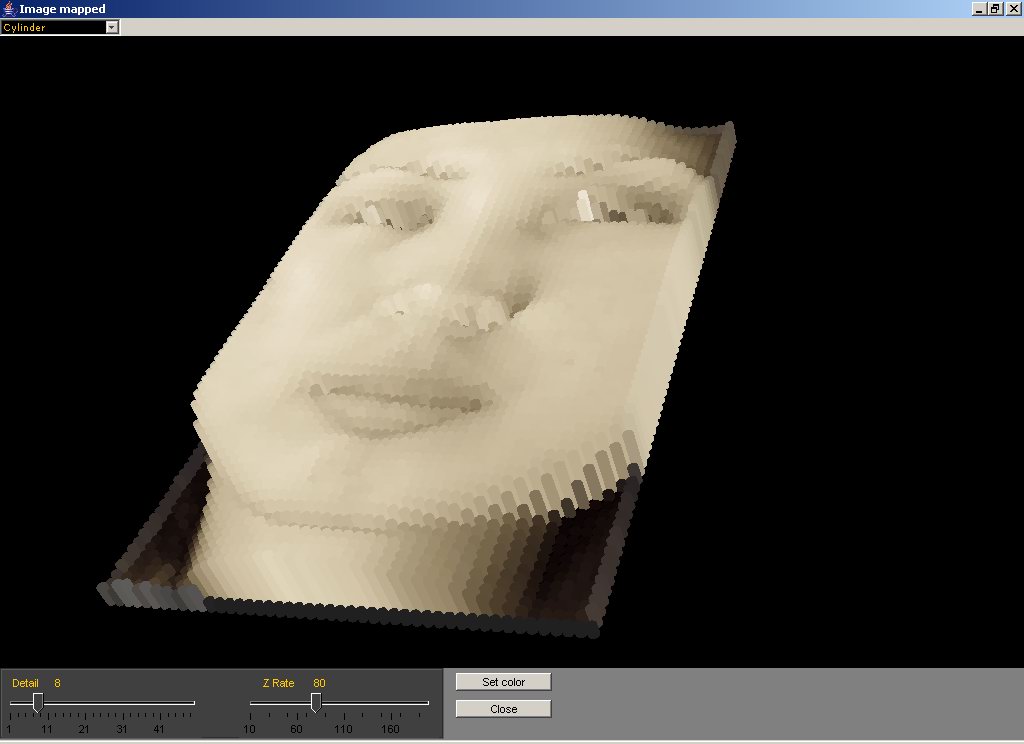Click the Z Rate slider thumb
1024x744 pixels.
click(x=315, y=704)
